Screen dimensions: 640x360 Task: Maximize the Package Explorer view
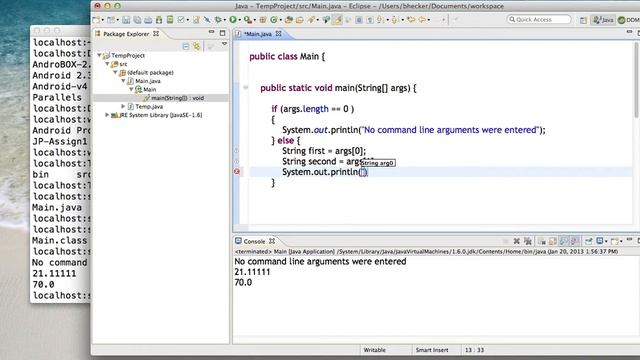[222, 33]
